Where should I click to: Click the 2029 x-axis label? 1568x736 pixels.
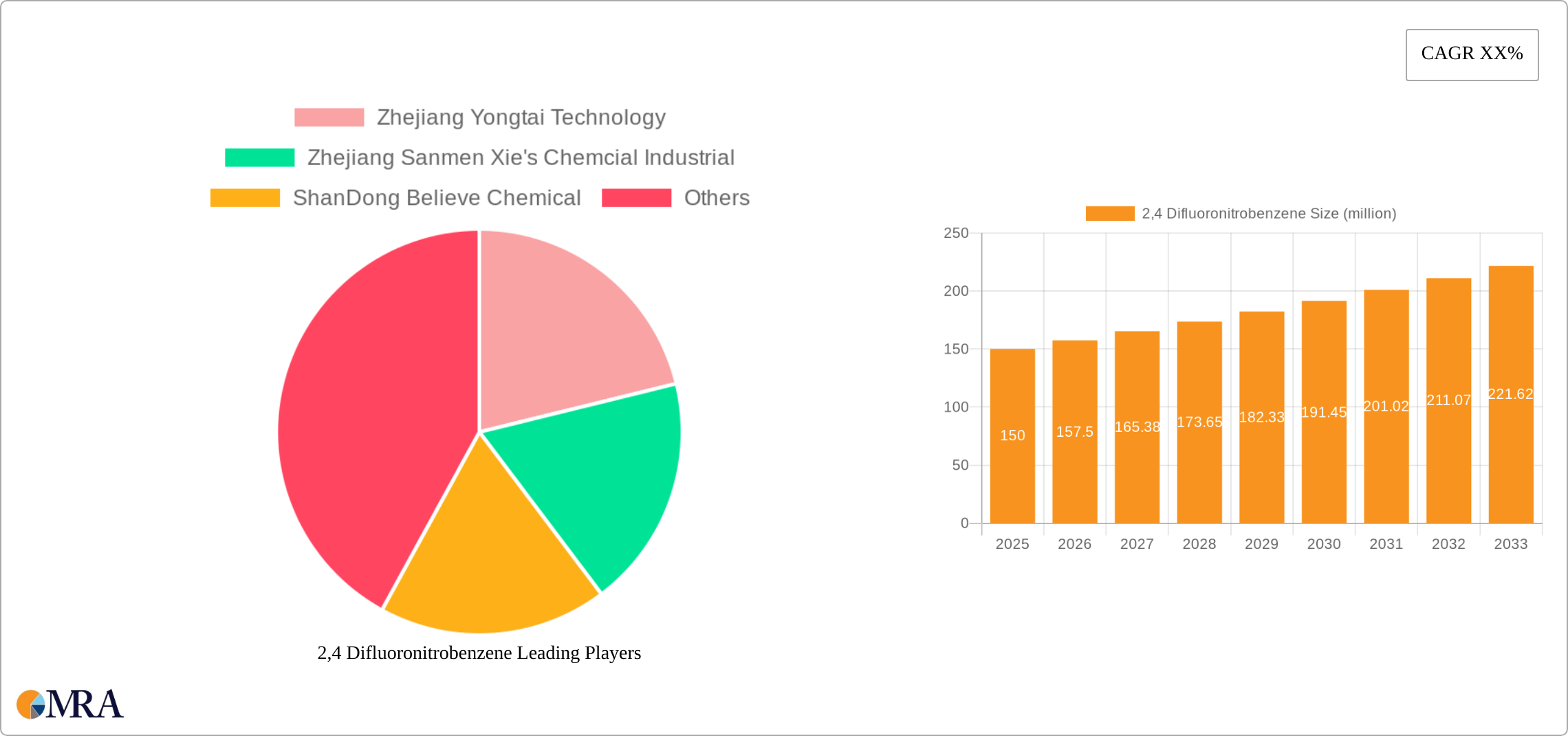click(1262, 544)
